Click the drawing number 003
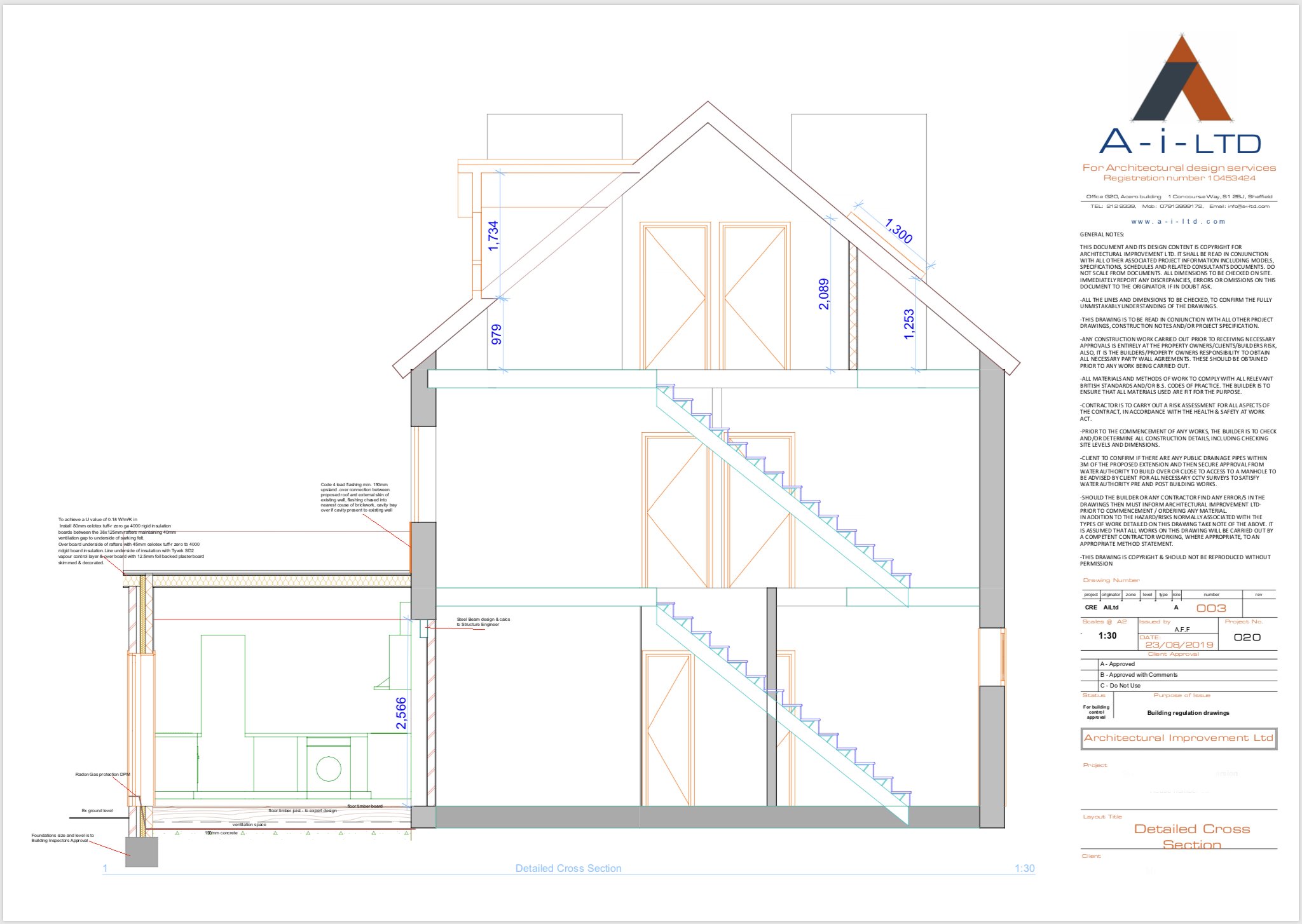Screen dimensions: 1302x924 click(1211, 608)
